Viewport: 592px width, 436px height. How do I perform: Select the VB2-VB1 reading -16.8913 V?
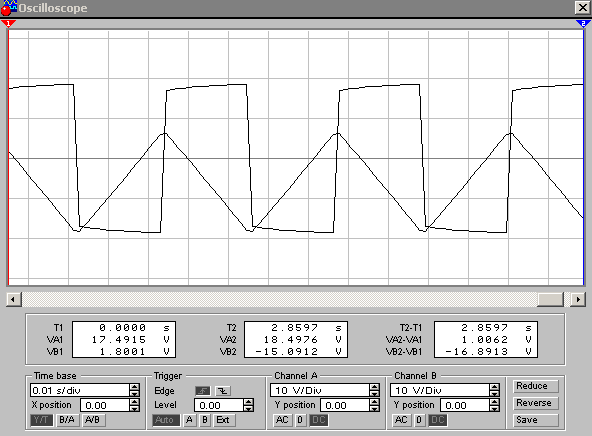(489, 352)
